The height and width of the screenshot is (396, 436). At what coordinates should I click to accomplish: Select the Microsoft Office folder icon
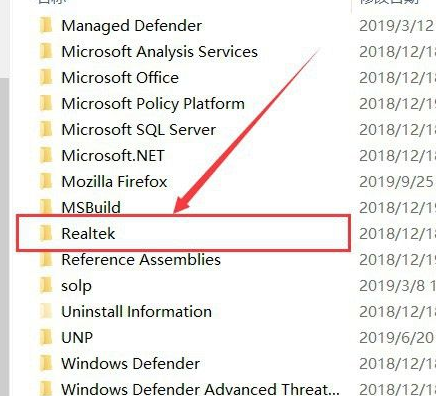46,77
